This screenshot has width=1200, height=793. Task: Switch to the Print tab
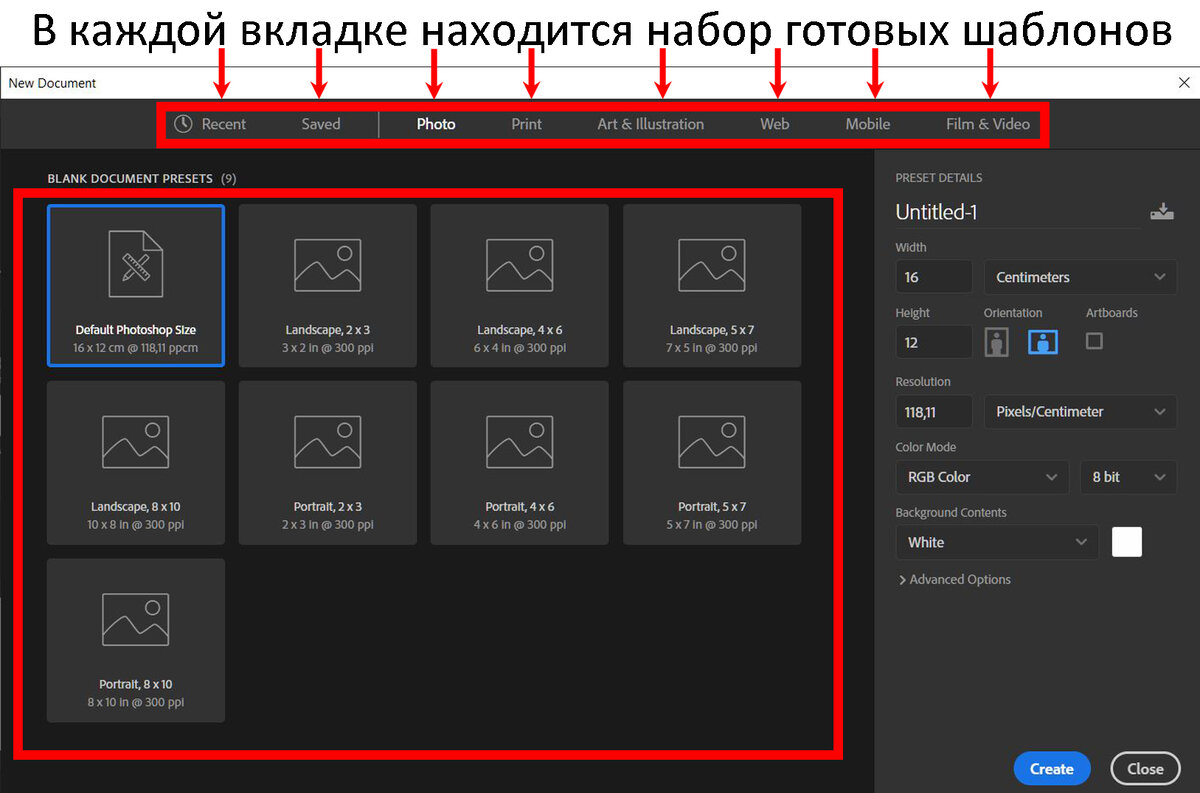[x=526, y=123]
